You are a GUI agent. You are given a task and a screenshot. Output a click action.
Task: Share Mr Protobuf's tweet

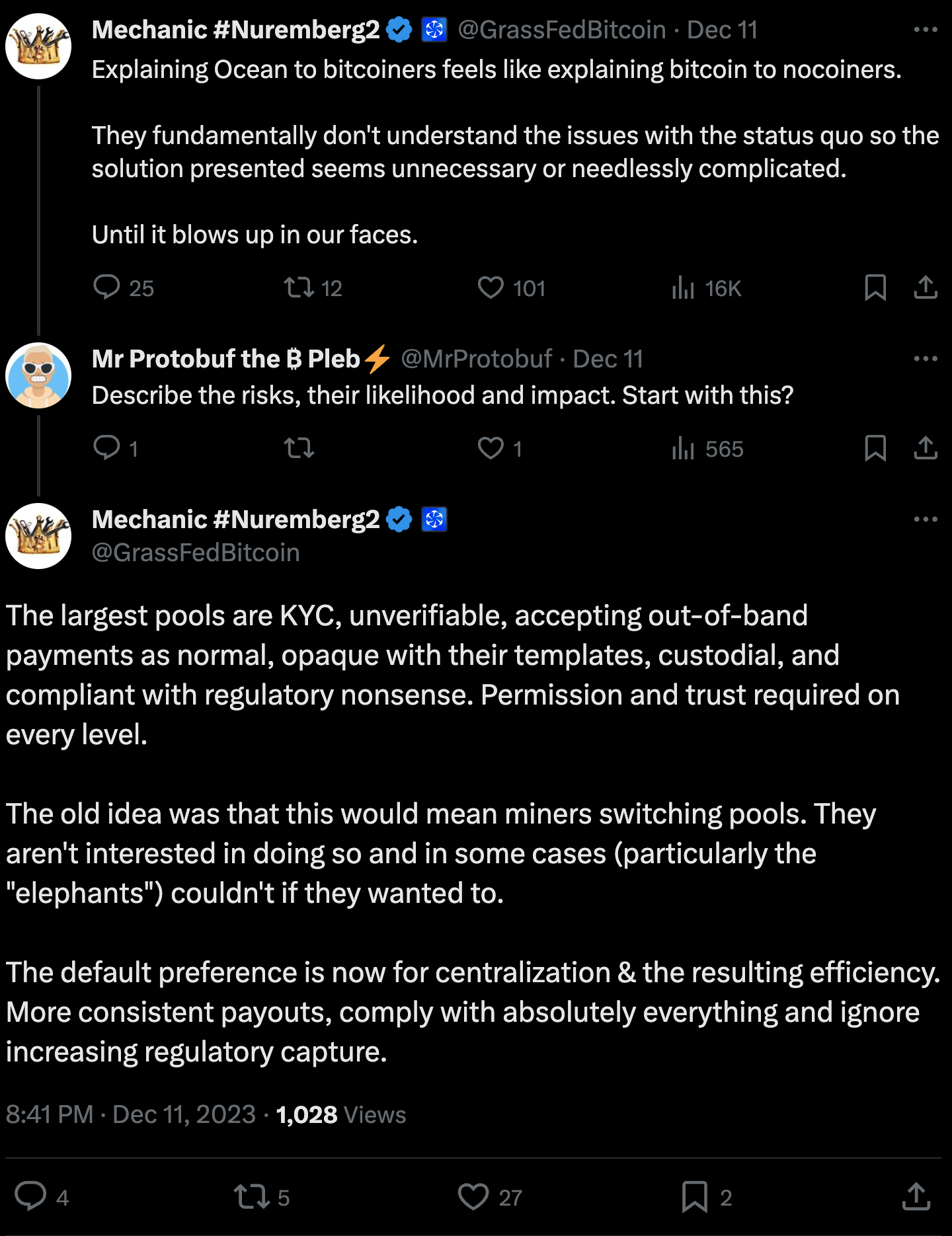[926, 448]
